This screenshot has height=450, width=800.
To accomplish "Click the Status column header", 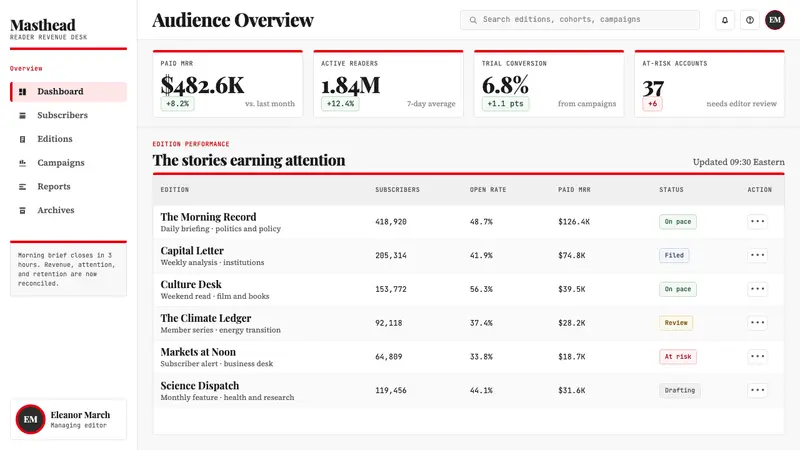I will (671, 189).
